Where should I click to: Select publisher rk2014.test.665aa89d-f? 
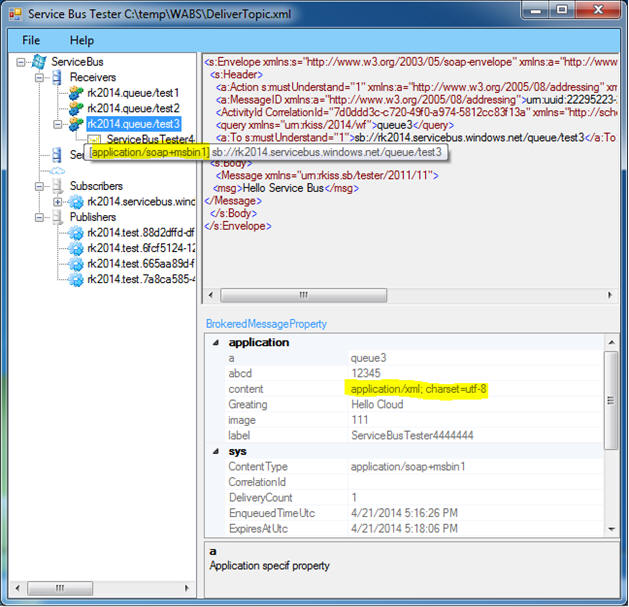(141, 264)
